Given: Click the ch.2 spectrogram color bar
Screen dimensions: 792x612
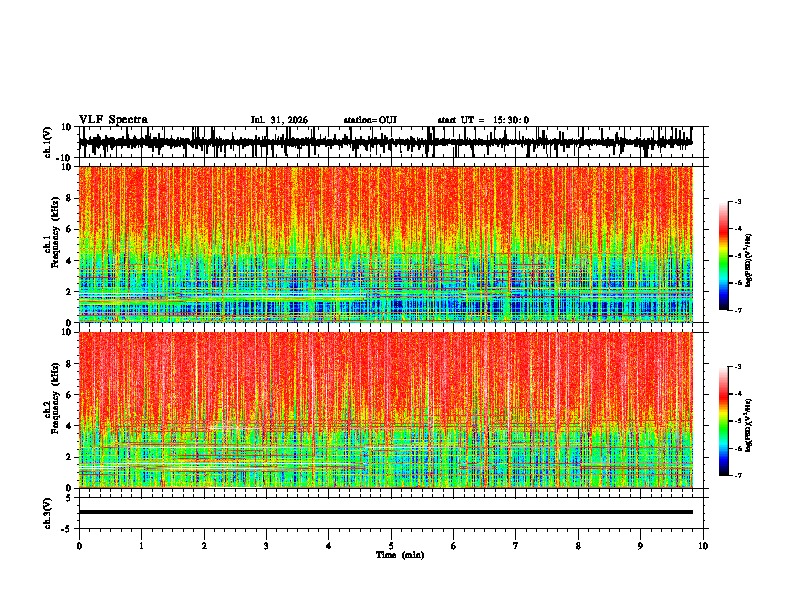Looking at the screenshot, I should 724,421.
